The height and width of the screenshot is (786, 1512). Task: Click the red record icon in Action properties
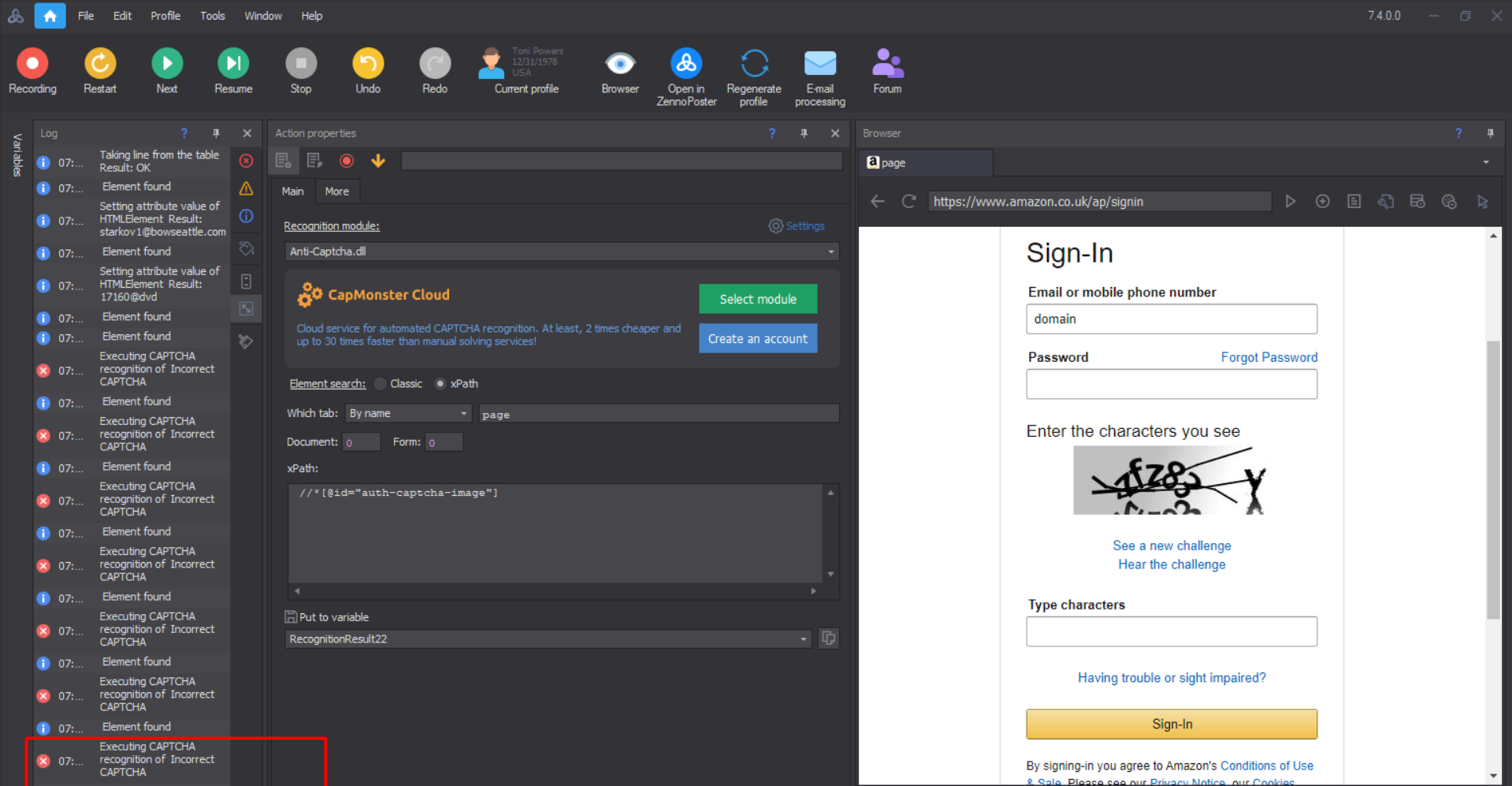coord(346,161)
